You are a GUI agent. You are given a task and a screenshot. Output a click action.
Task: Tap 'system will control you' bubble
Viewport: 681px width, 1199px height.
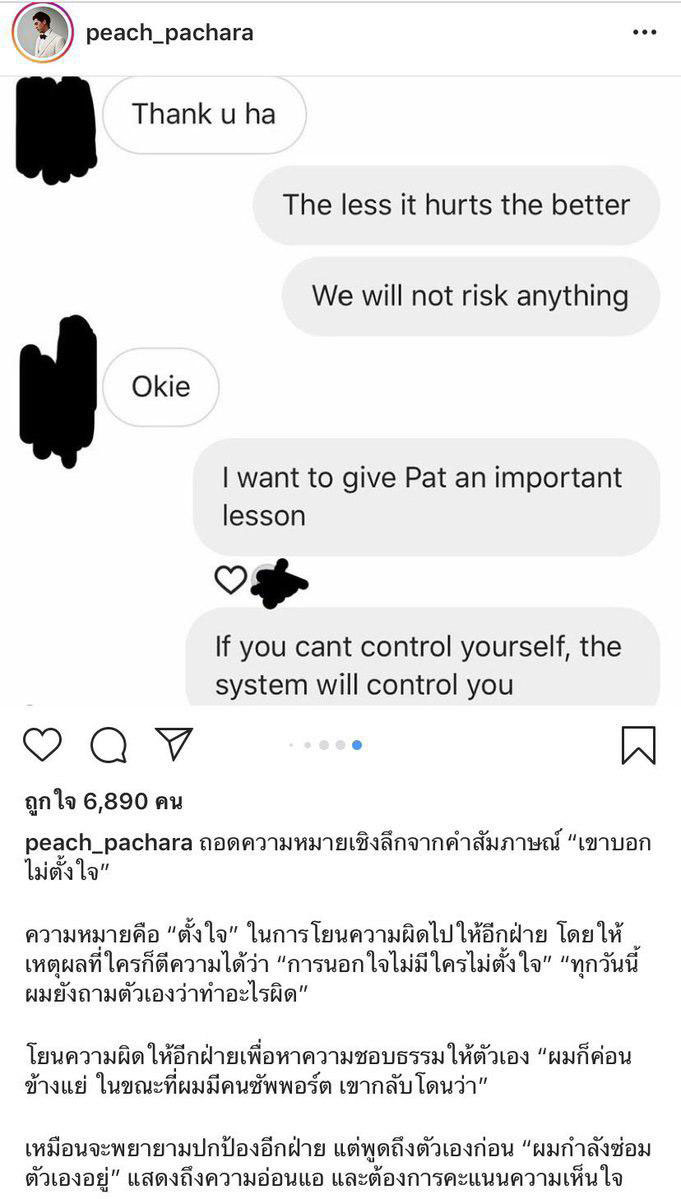point(423,657)
